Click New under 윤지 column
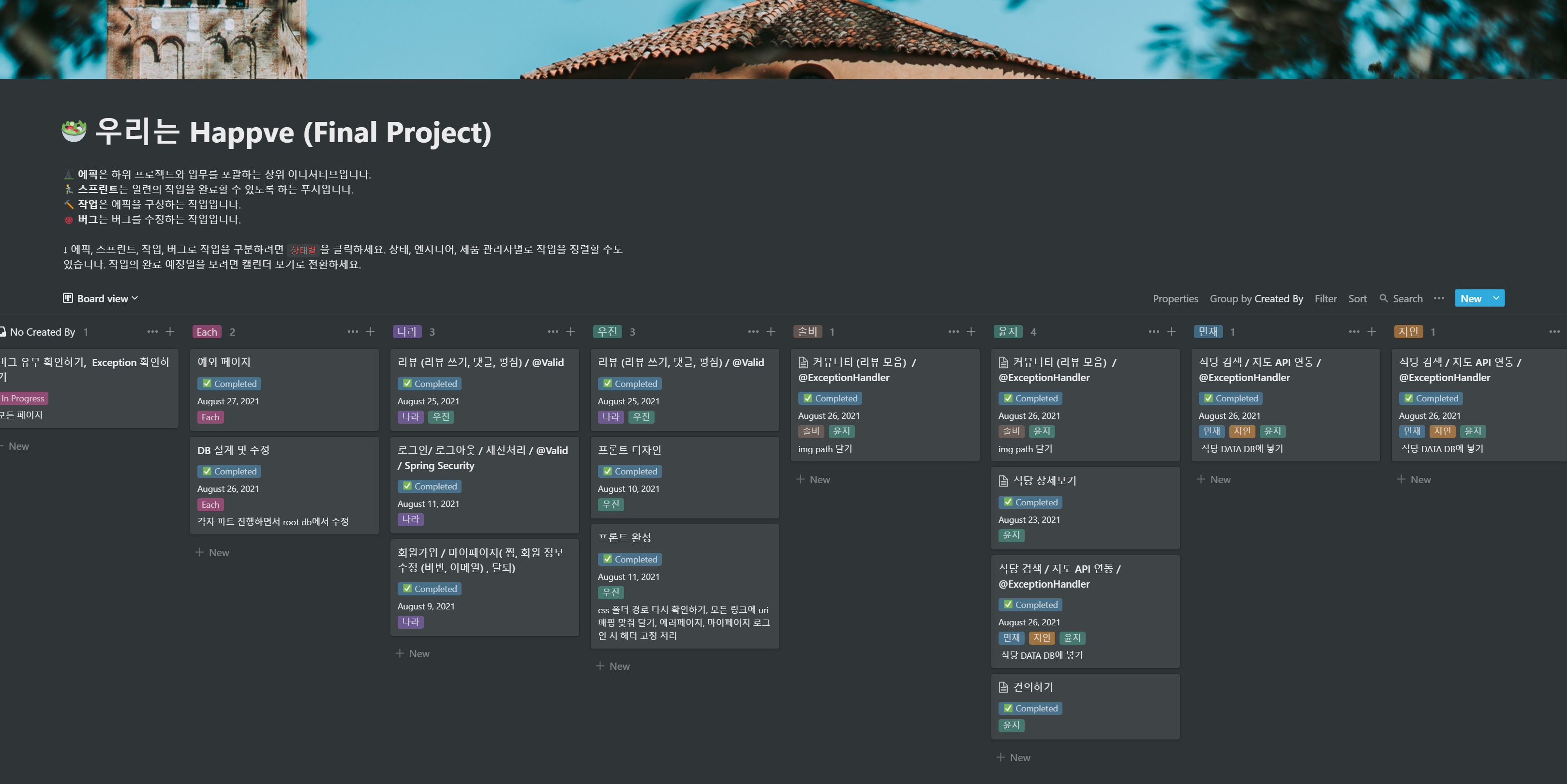 1014,757
